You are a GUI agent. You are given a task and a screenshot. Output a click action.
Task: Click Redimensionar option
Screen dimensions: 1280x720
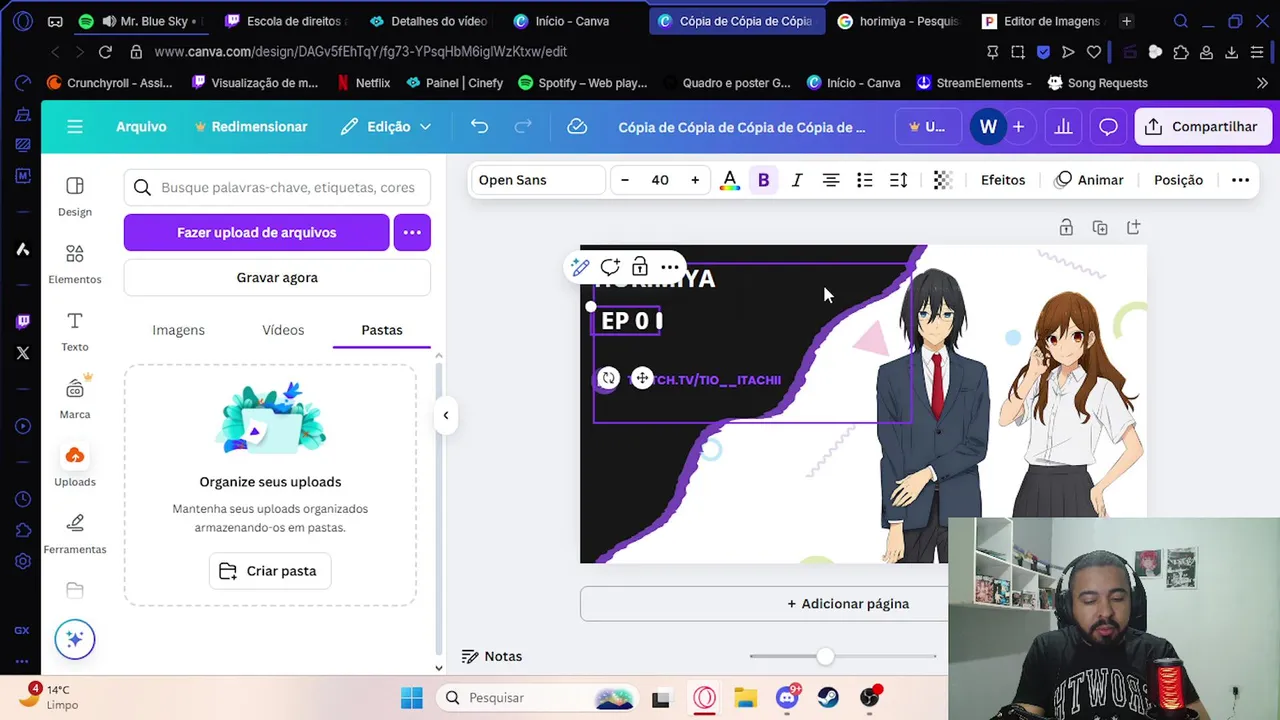(251, 127)
